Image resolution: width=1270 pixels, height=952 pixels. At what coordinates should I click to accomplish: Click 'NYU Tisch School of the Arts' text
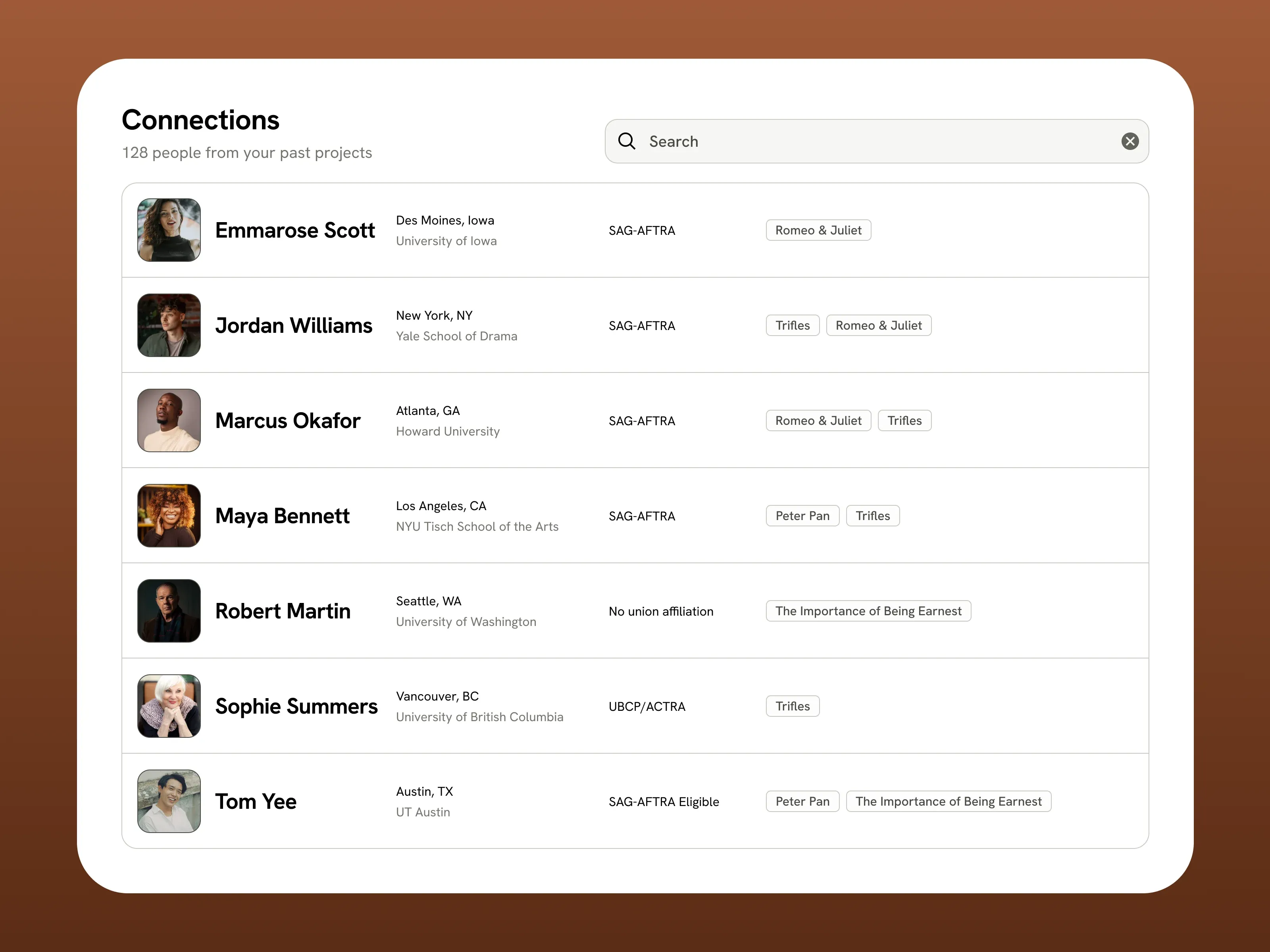[x=477, y=527]
